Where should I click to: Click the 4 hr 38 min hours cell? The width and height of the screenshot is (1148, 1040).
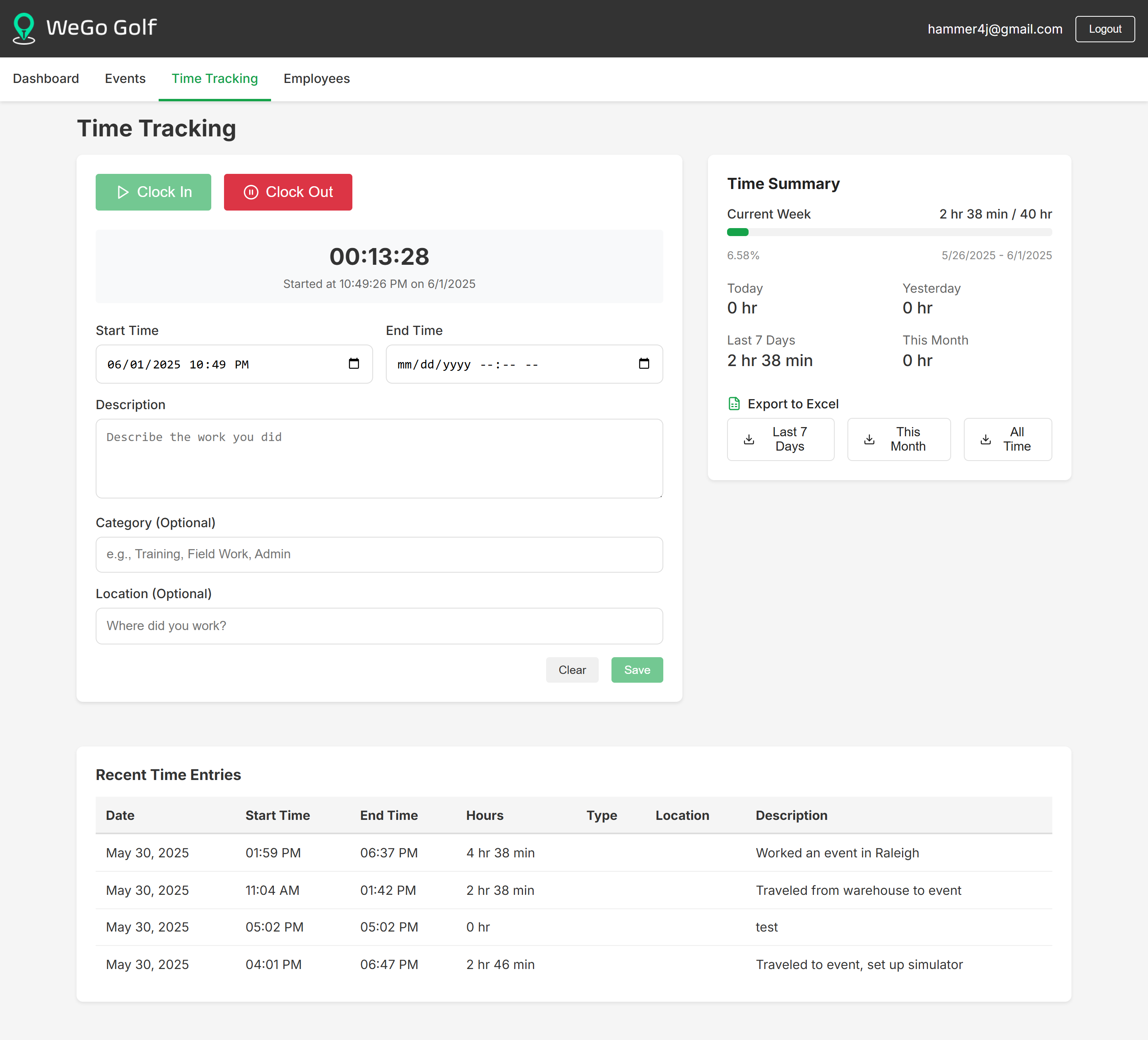coord(500,853)
